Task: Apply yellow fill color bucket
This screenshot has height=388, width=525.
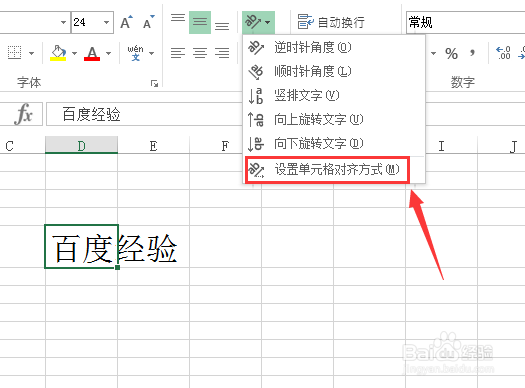Action: 58,53
